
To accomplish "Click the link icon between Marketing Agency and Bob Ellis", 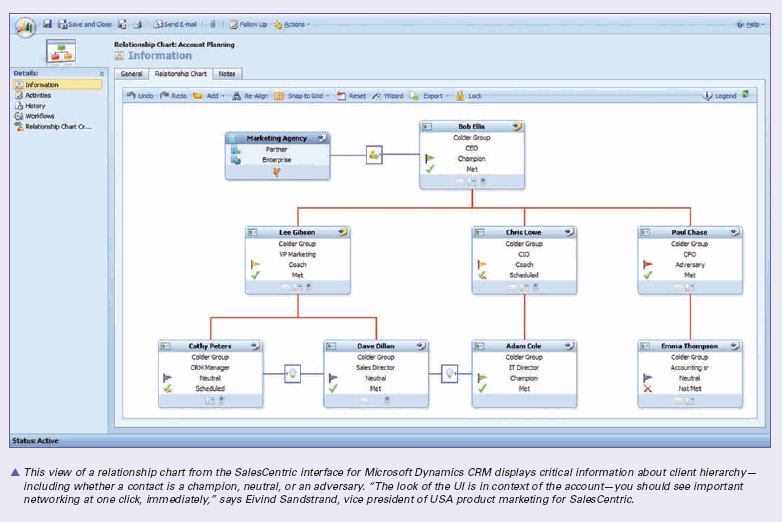I will (374, 155).
